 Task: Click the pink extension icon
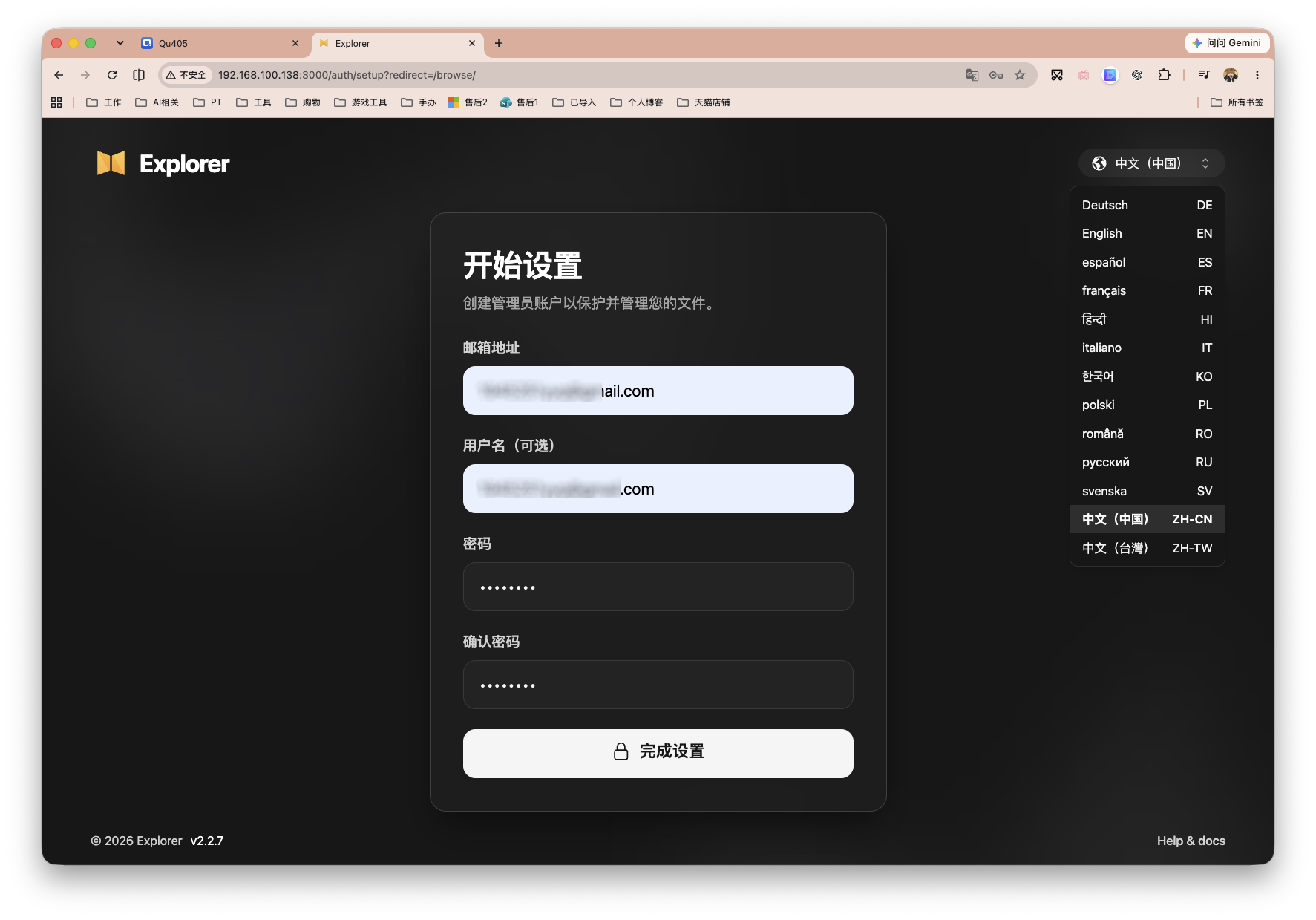(1084, 75)
